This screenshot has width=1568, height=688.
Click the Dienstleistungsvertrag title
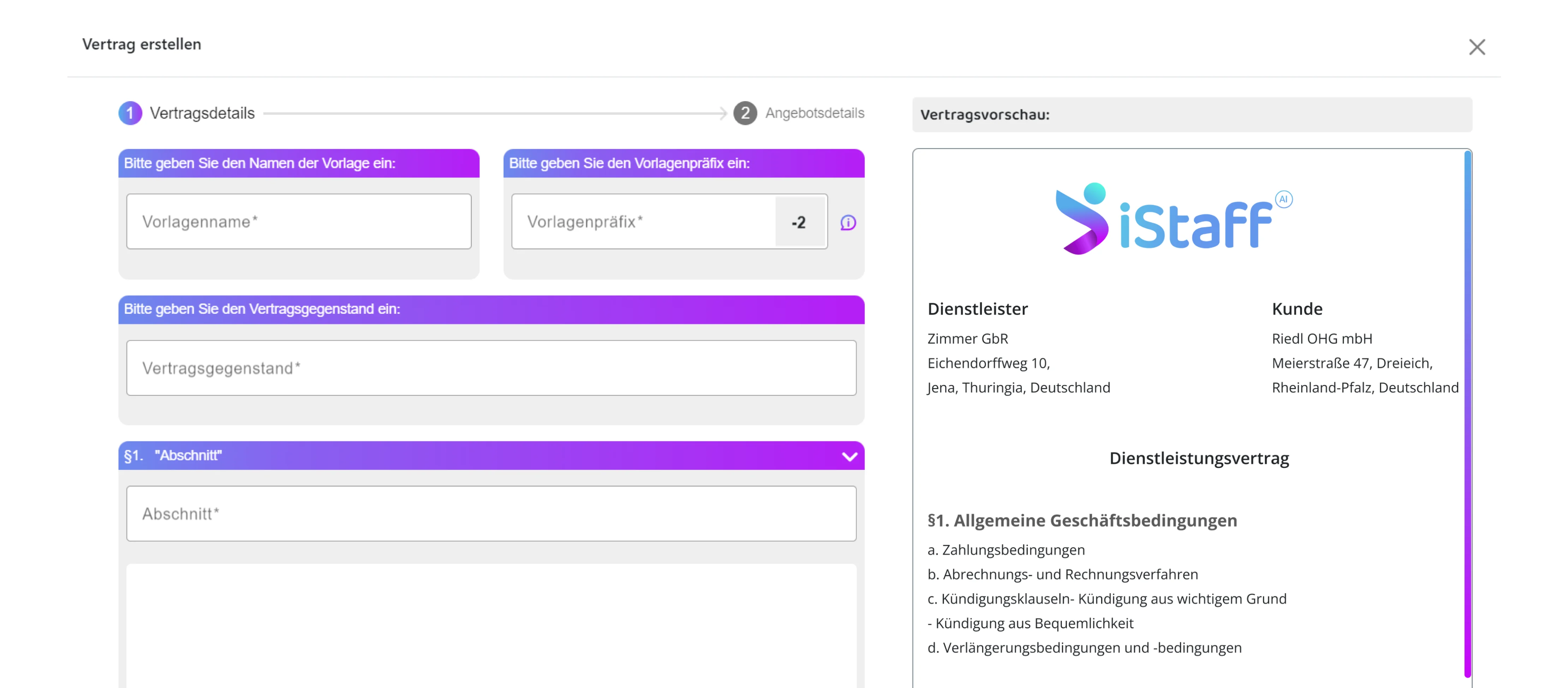[1199, 458]
